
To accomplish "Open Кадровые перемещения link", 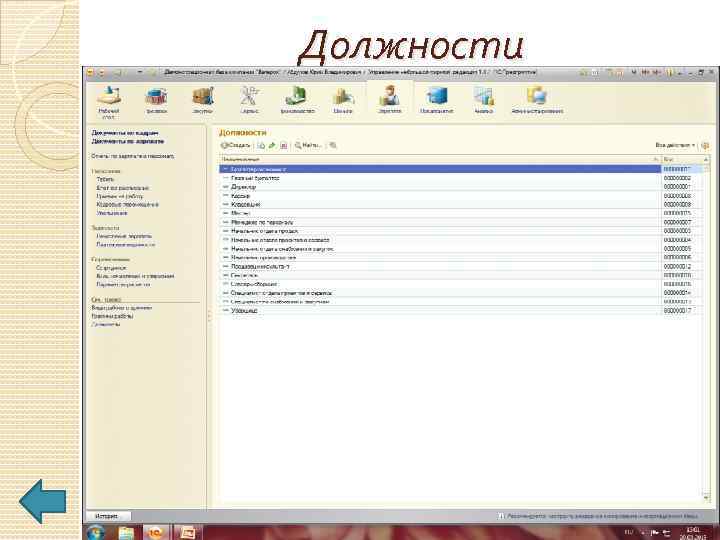I will pyautogui.click(x=128, y=204).
